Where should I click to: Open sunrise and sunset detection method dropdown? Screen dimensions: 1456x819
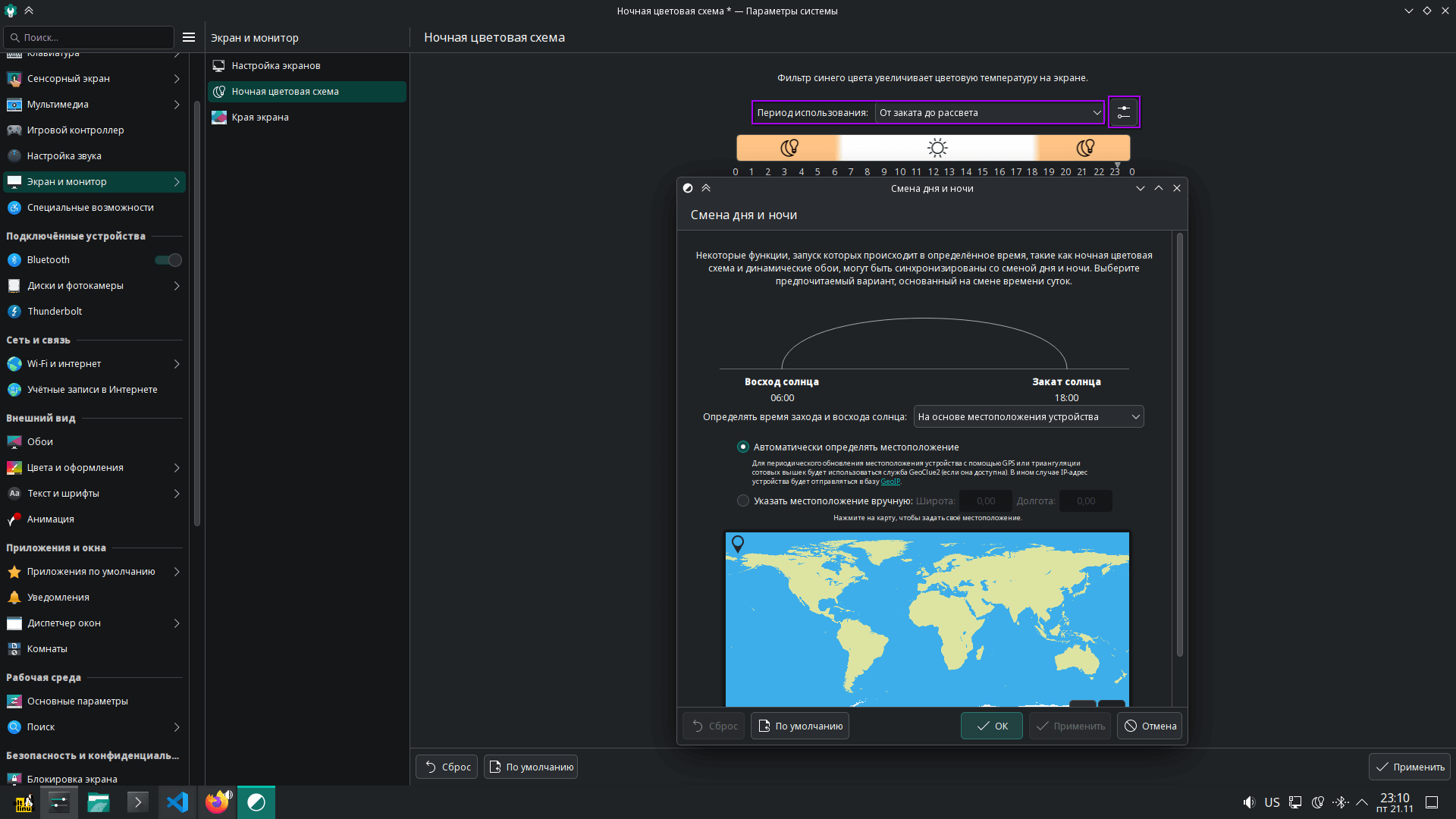click(1028, 417)
